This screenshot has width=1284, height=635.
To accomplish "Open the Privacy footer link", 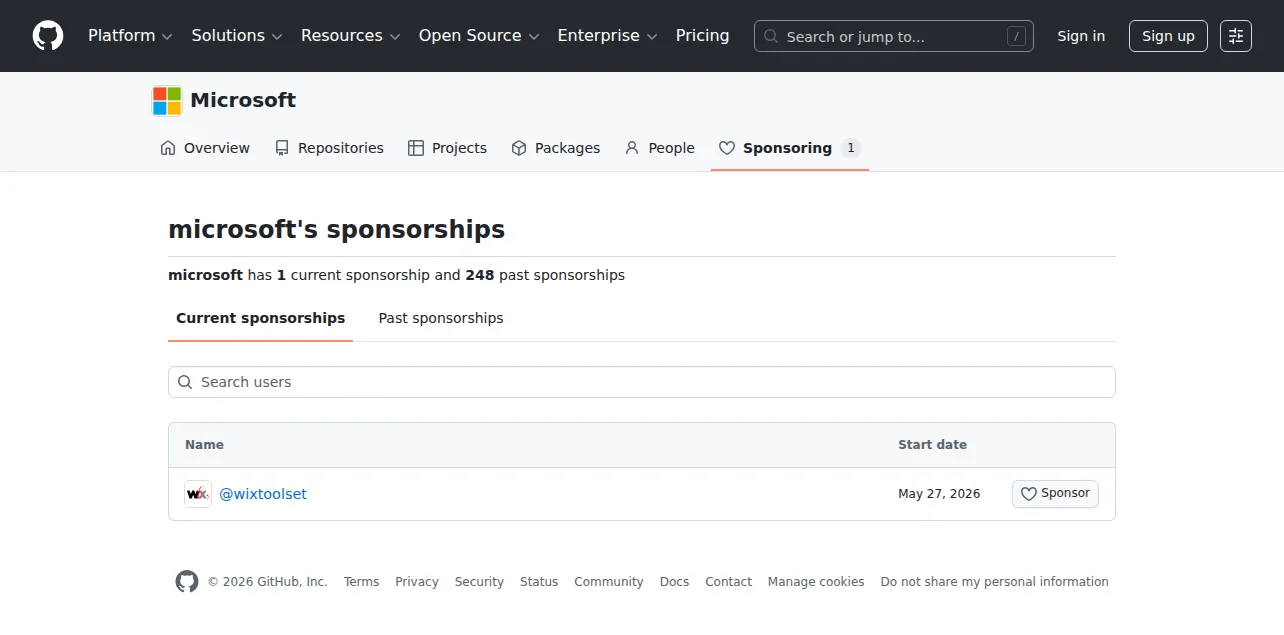I will pos(417,582).
